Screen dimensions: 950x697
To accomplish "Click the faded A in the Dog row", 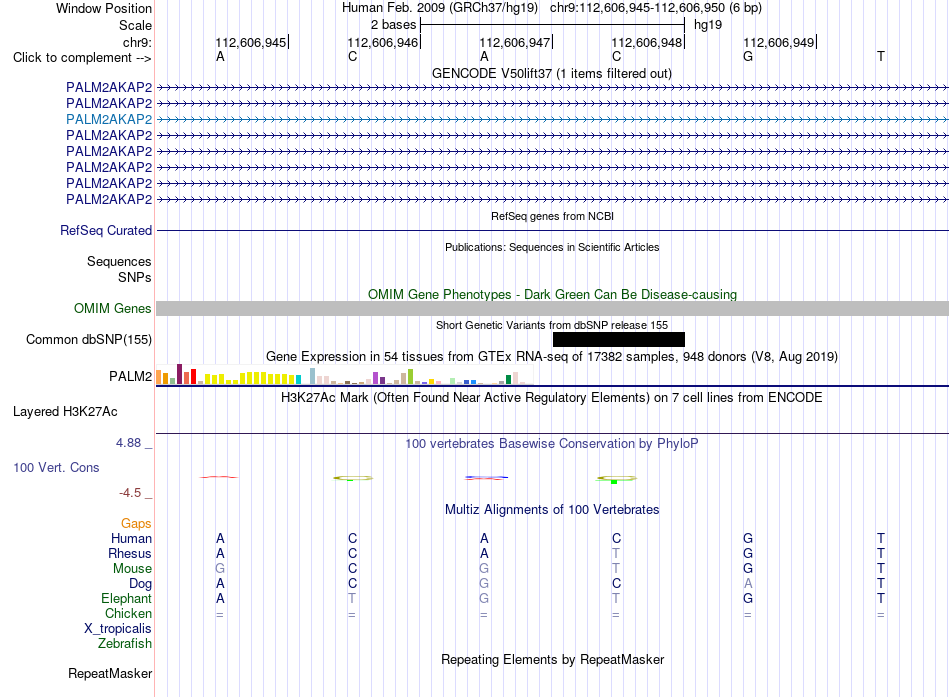I will tap(748, 583).
